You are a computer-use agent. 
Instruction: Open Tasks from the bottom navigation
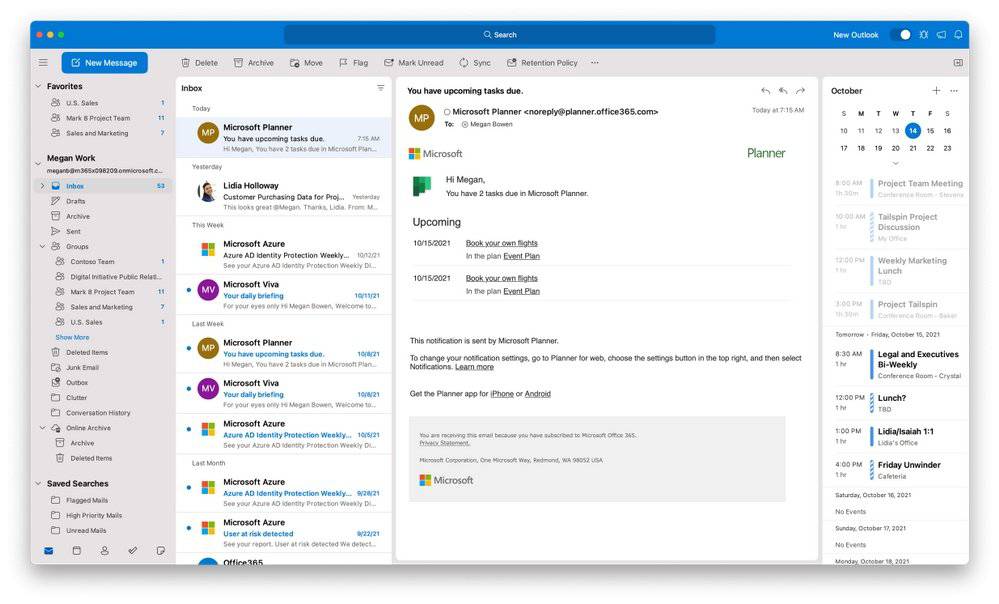click(133, 551)
